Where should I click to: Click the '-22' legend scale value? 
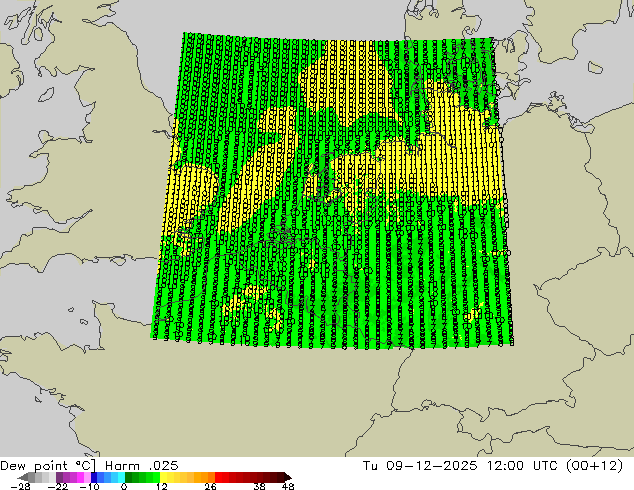[x=57, y=486]
